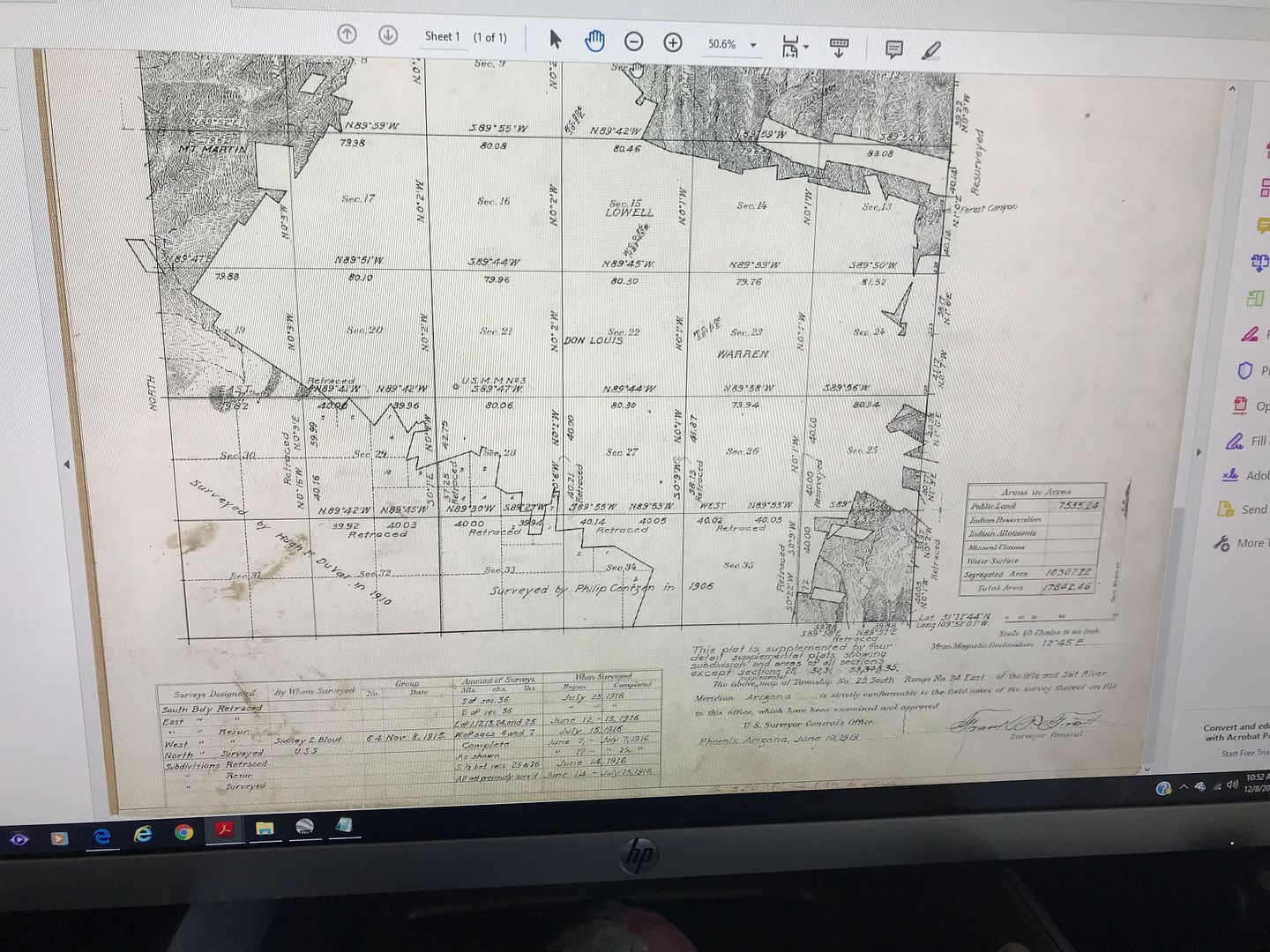Open the purple eye app in taskbar
1270x952 pixels.
coord(19,839)
